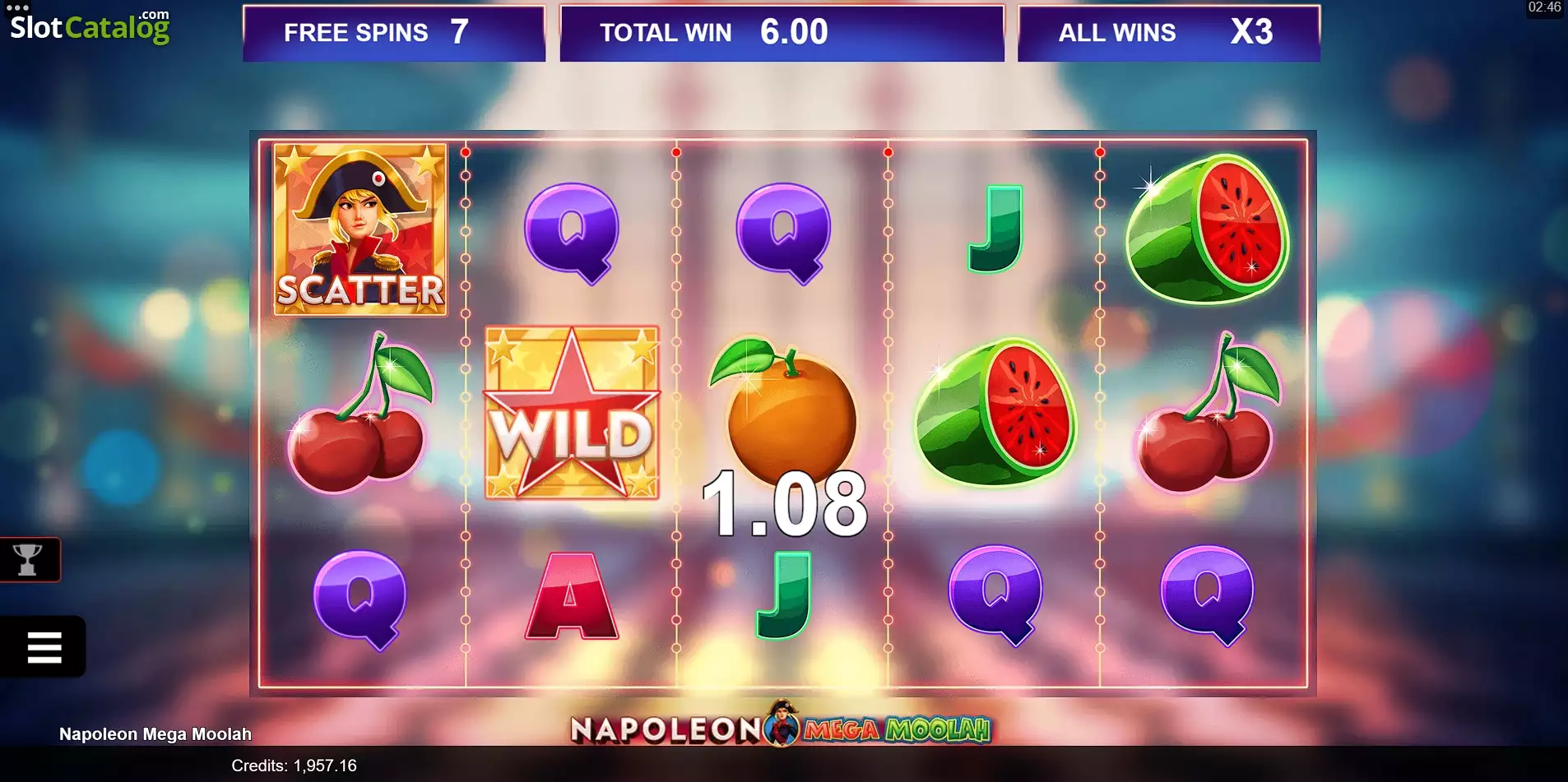Click the Total Win 6.00 panel

click(x=782, y=33)
